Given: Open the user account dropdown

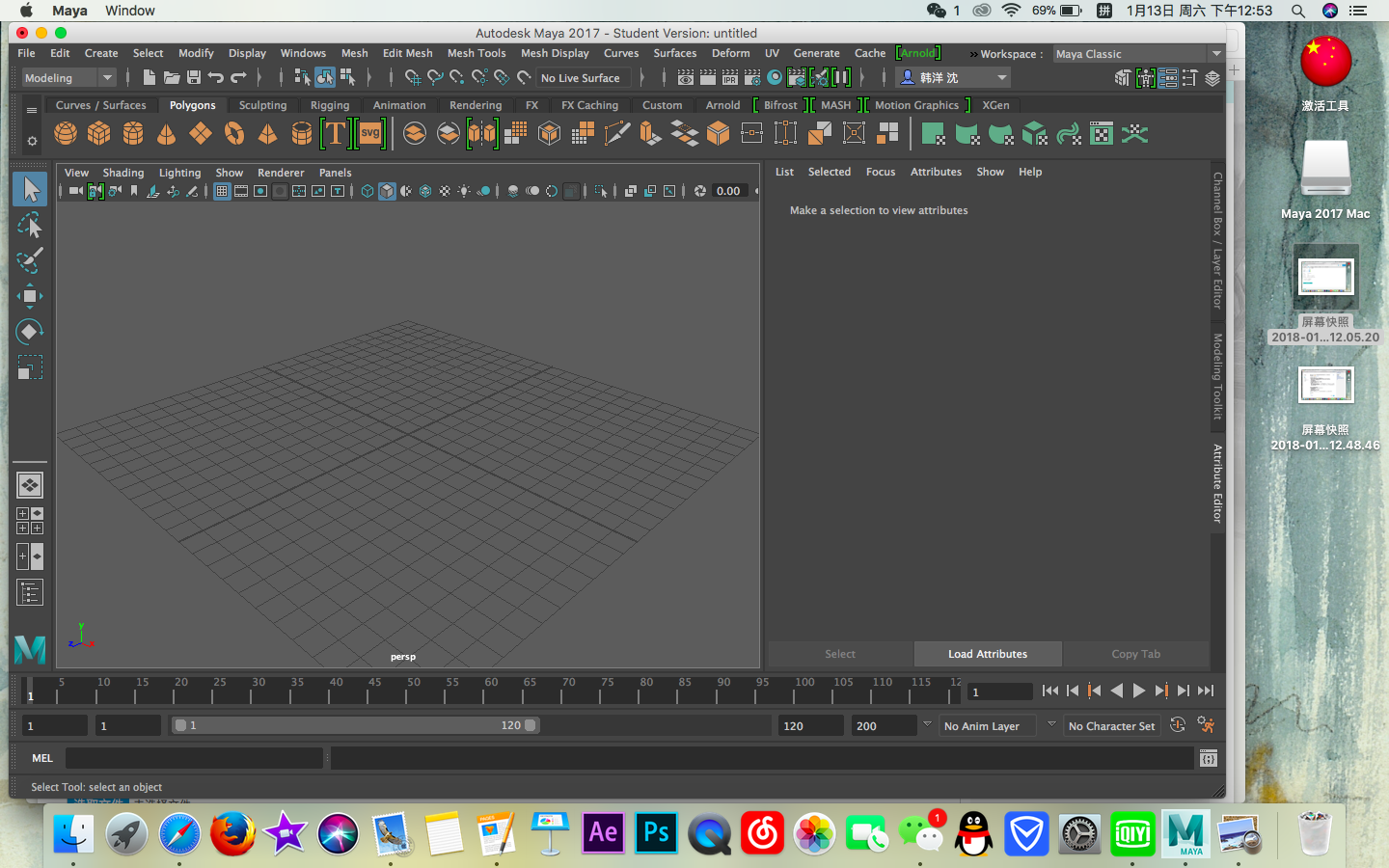Looking at the screenshot, I should (953, 77).
